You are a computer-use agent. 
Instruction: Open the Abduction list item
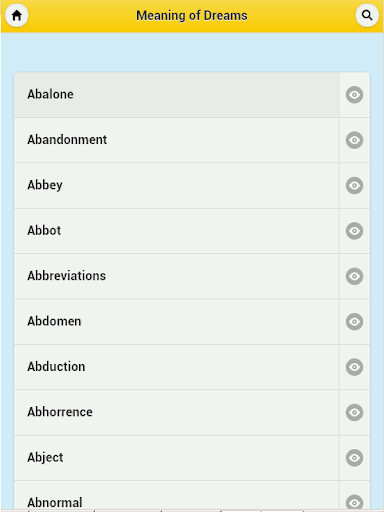(176, 367)
